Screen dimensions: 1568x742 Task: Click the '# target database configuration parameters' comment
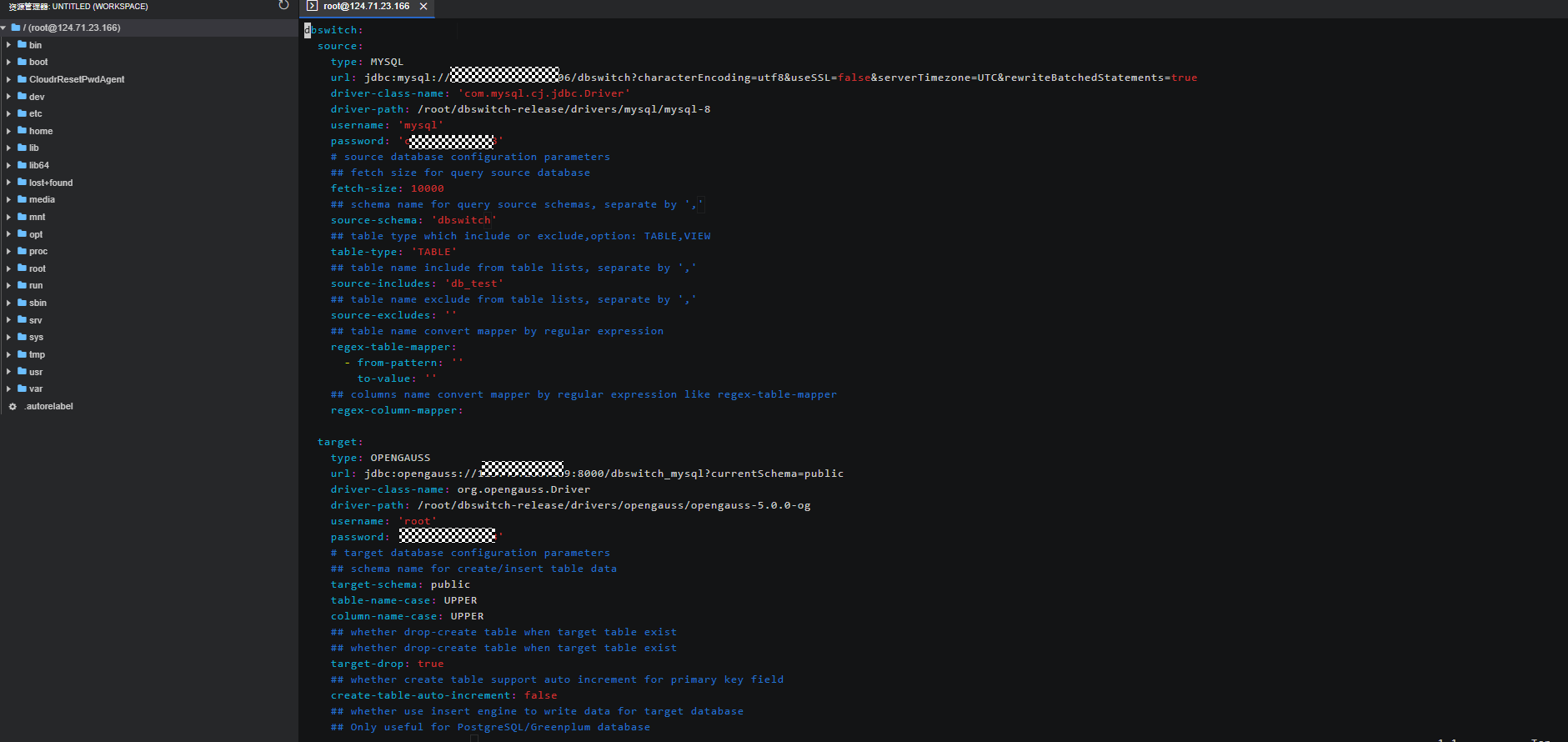470,553
